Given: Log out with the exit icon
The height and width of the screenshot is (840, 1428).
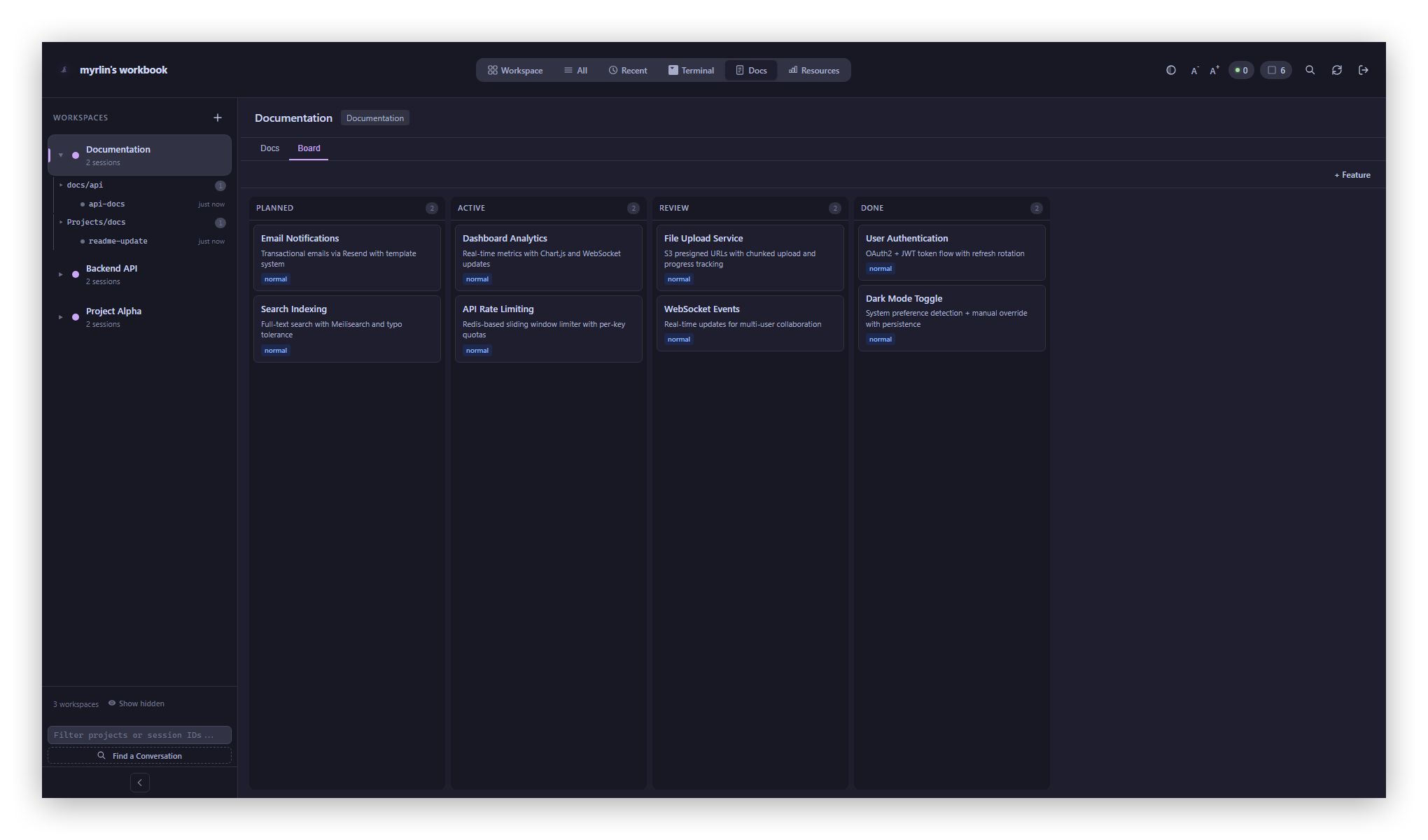Looking at the screenshot, I should pyautogui.click(x=1364, y=70).
